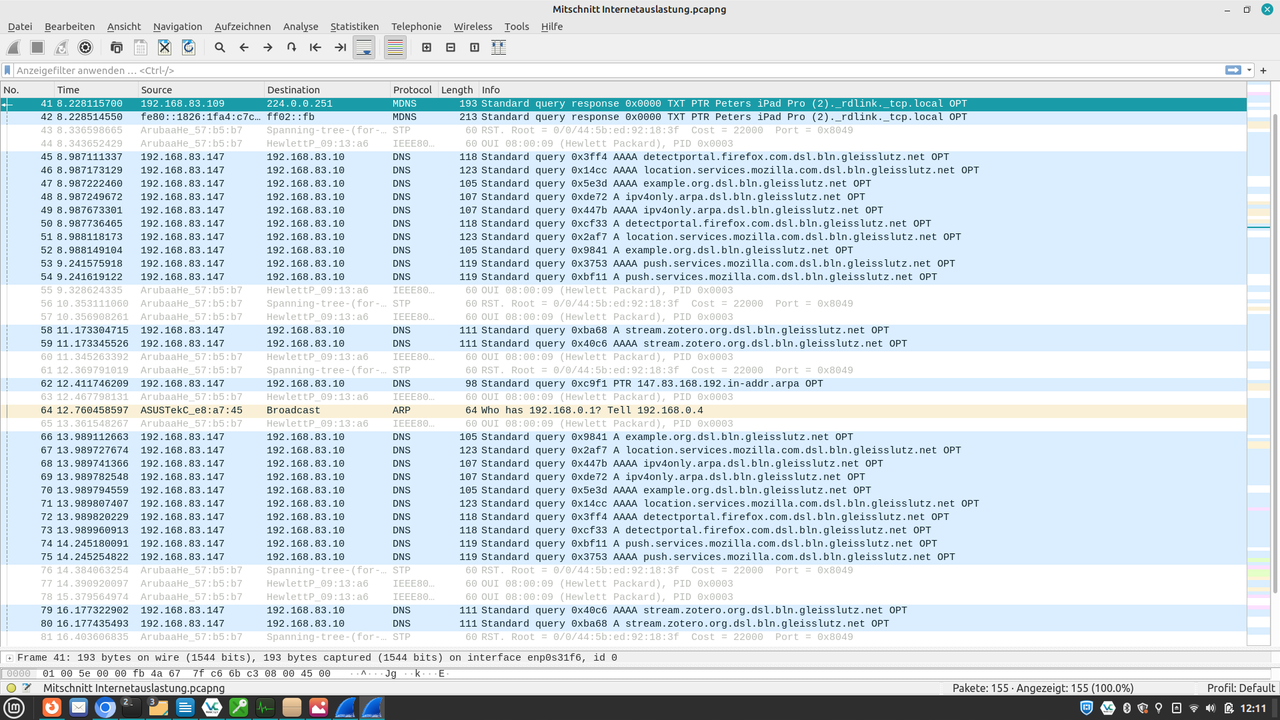Open the Bearbeiten menu
The height and width of the screenshot is (720, 1280).
[x=70, y=26]
